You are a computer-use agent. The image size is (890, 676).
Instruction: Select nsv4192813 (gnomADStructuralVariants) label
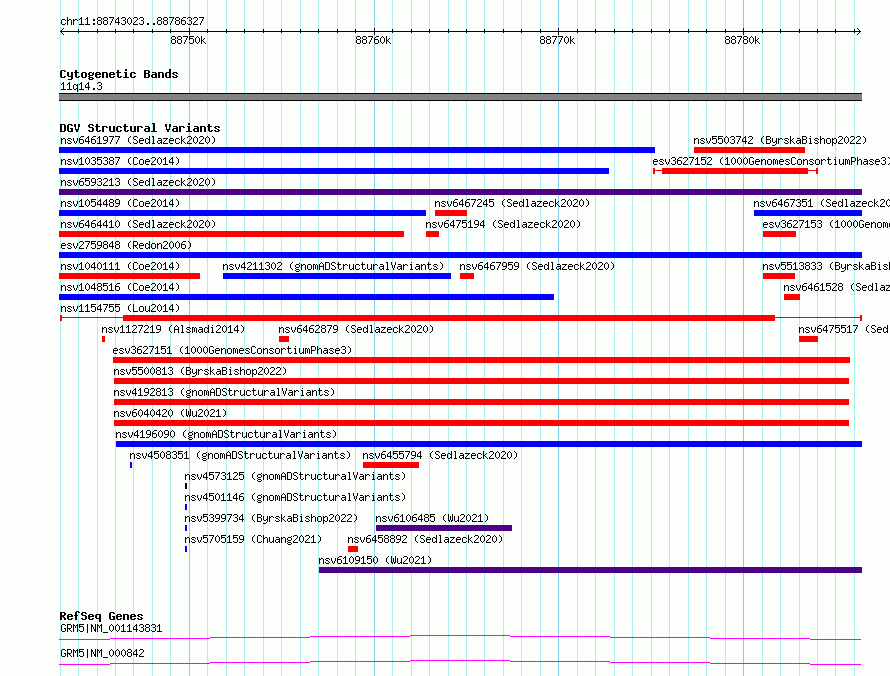(224, 392)
